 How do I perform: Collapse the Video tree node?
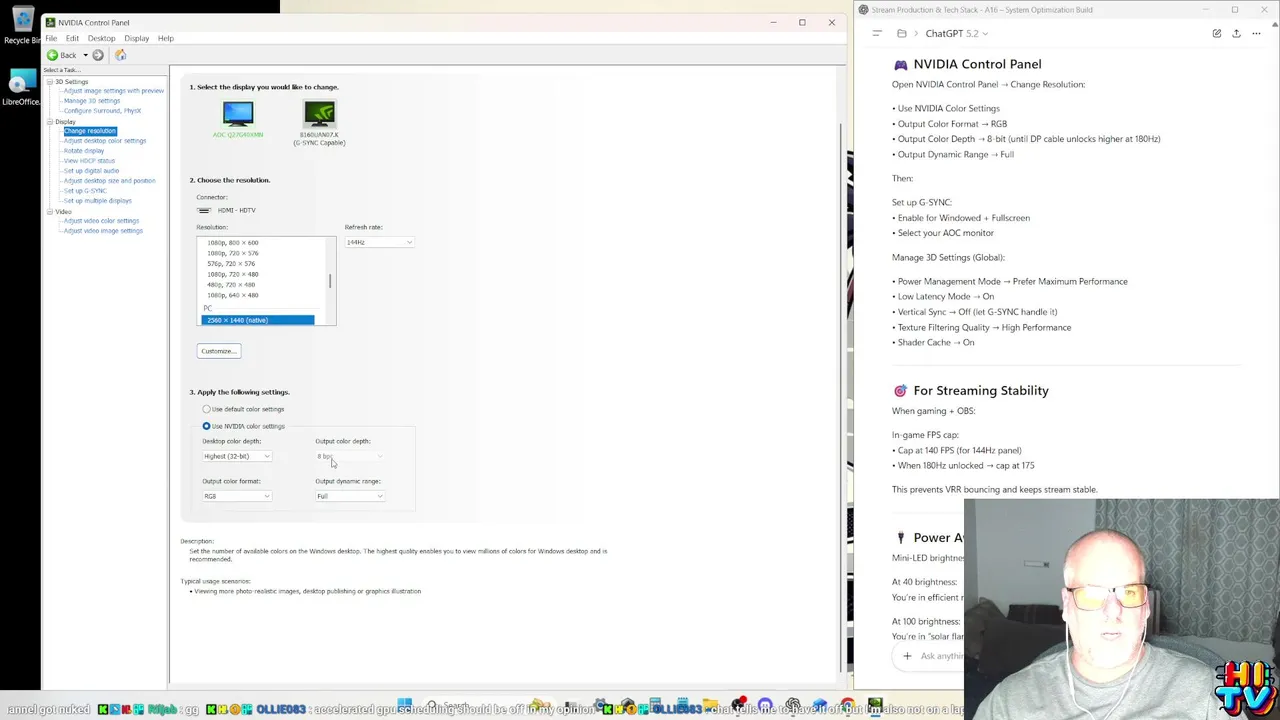(50, 211)
